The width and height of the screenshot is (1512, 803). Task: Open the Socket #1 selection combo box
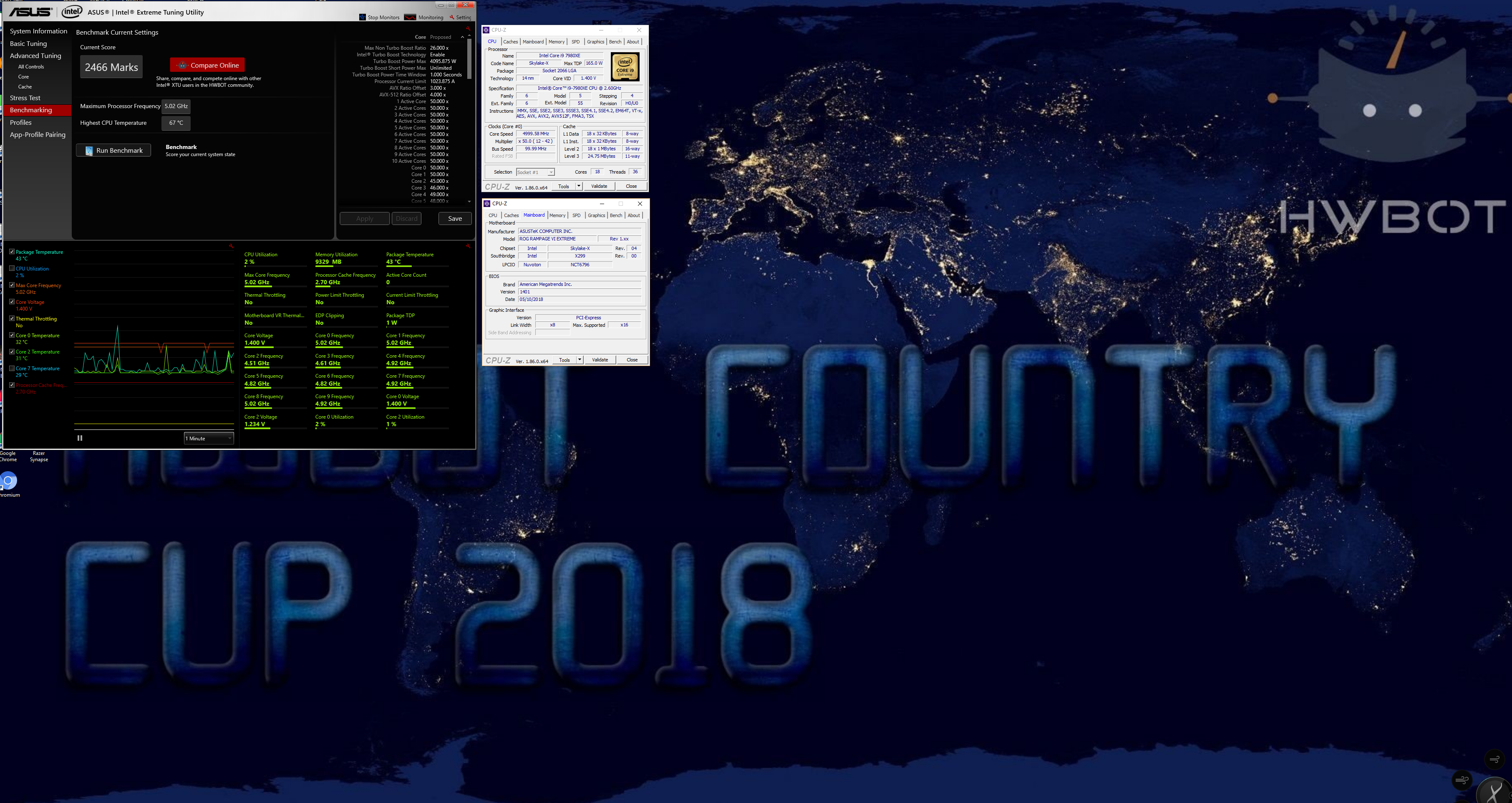click(535, 172)
